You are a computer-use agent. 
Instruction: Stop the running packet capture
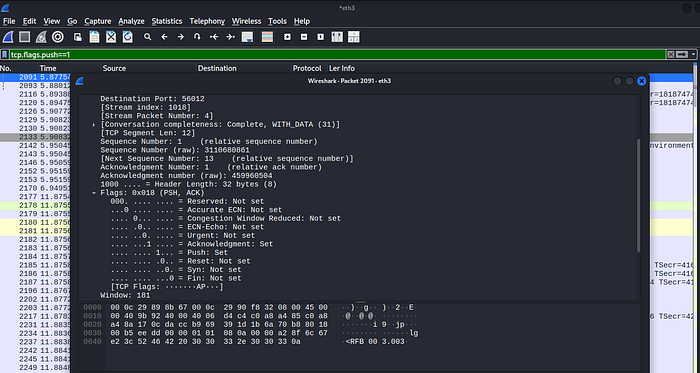tap(25, 37)
